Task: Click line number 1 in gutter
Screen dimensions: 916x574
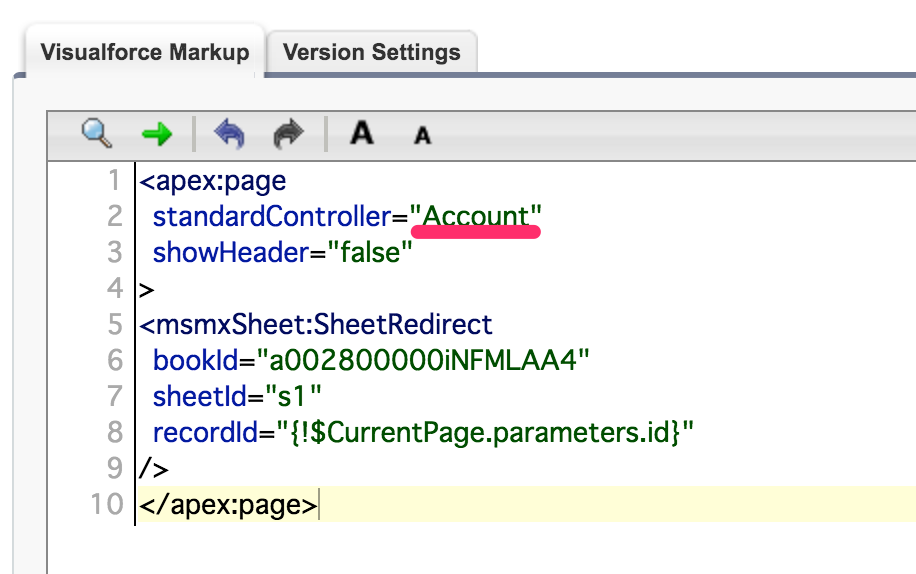Action: (114, 180)
